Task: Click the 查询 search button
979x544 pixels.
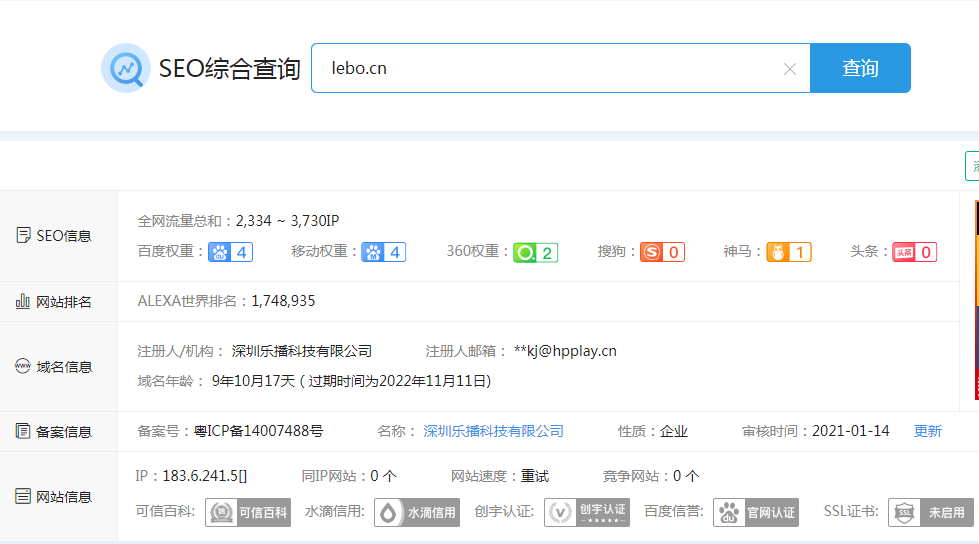Action: coord(860,68)
